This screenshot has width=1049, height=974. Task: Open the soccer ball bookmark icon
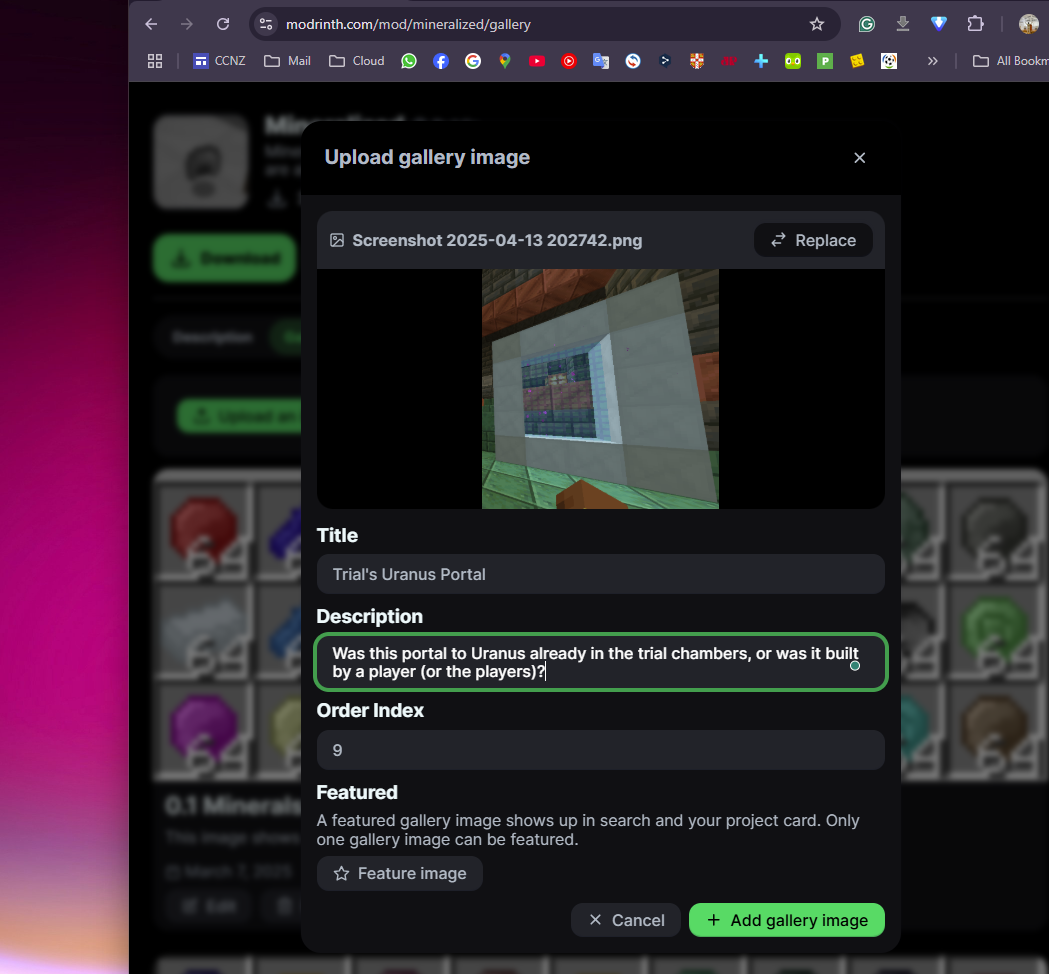[x=889, y=61]
